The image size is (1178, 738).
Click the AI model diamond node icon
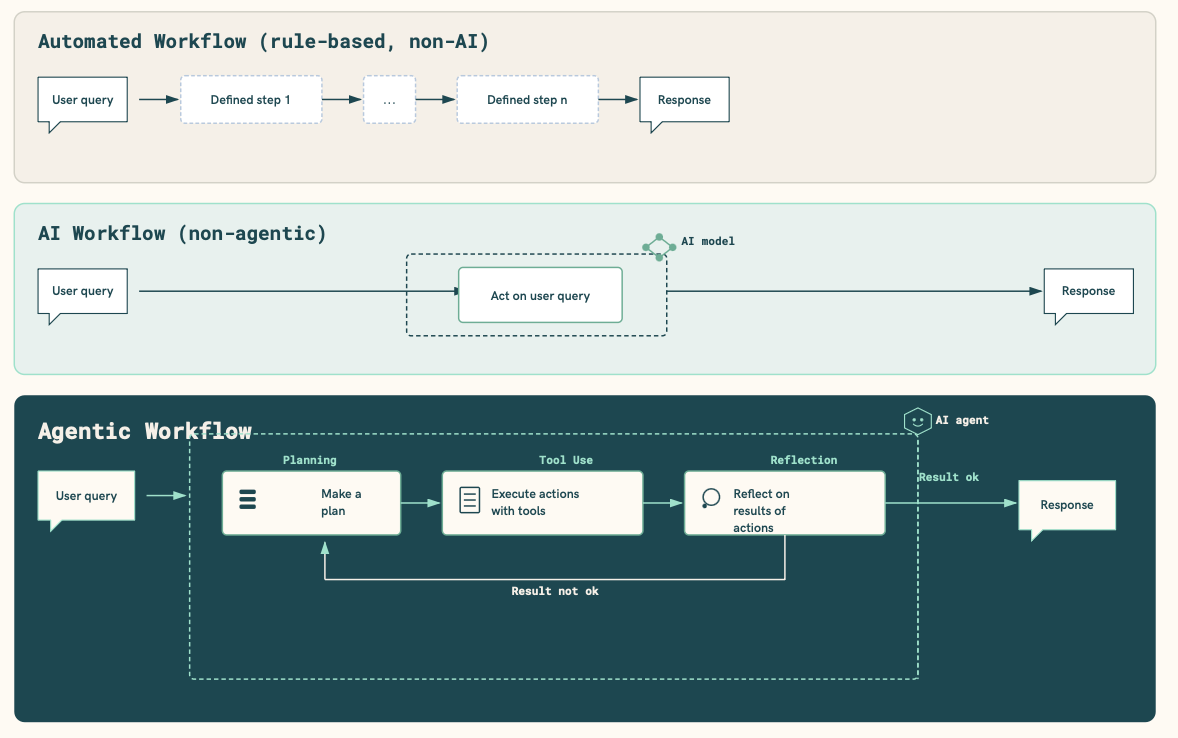click(x=659, y=247)
